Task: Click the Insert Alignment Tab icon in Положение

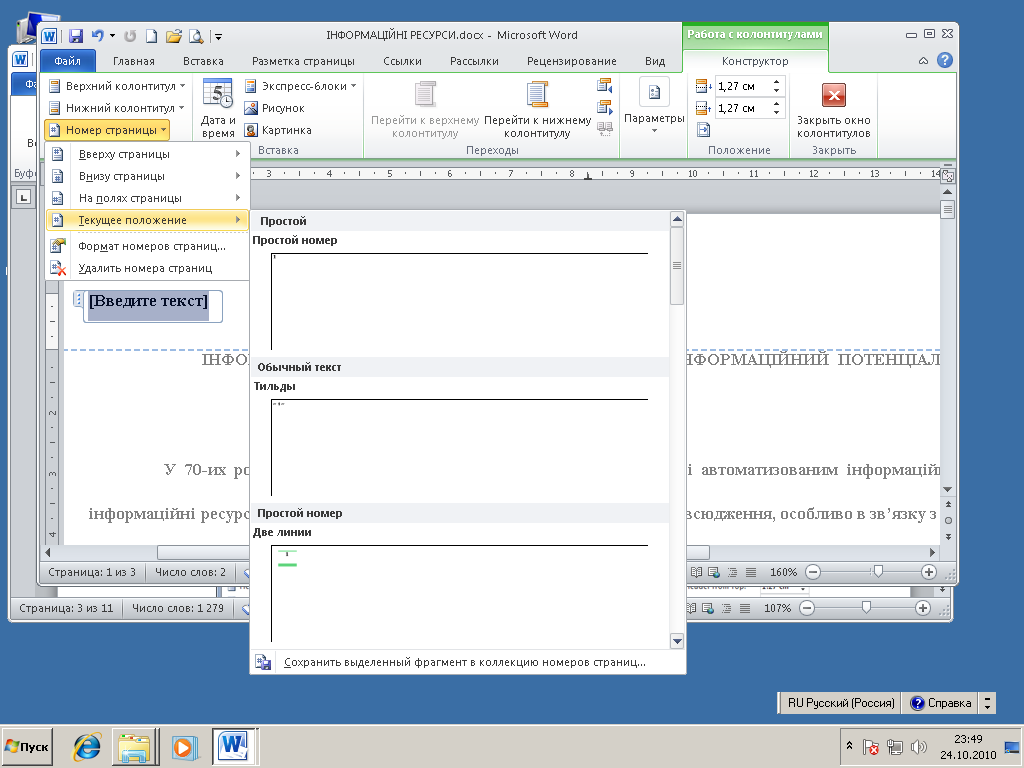Action: [x=703, y=129]
